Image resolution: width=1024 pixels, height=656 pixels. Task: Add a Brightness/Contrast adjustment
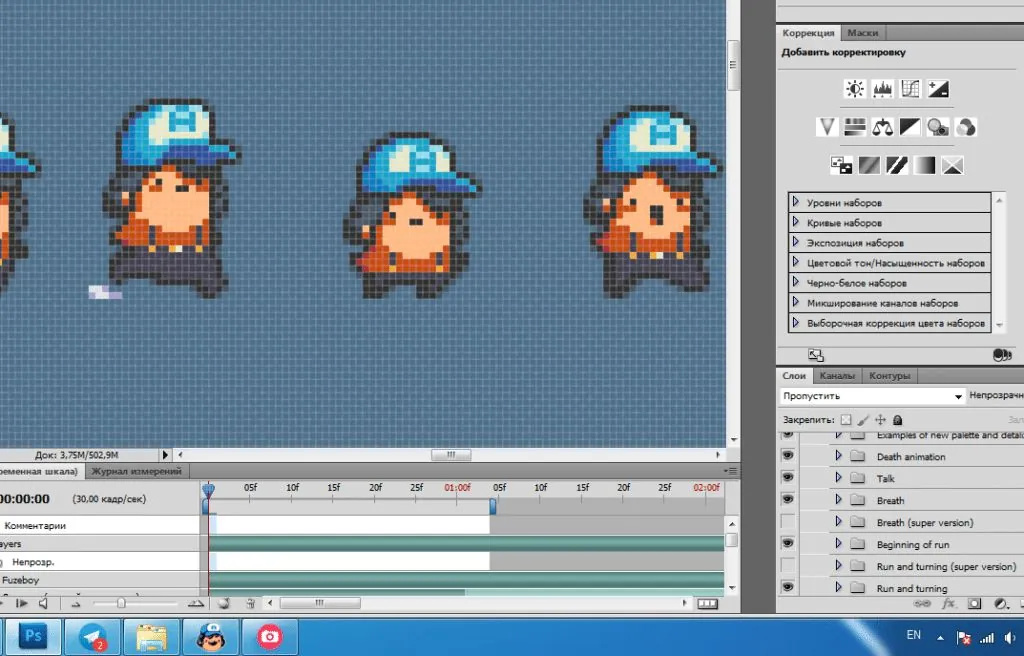(x=854, y=89)
